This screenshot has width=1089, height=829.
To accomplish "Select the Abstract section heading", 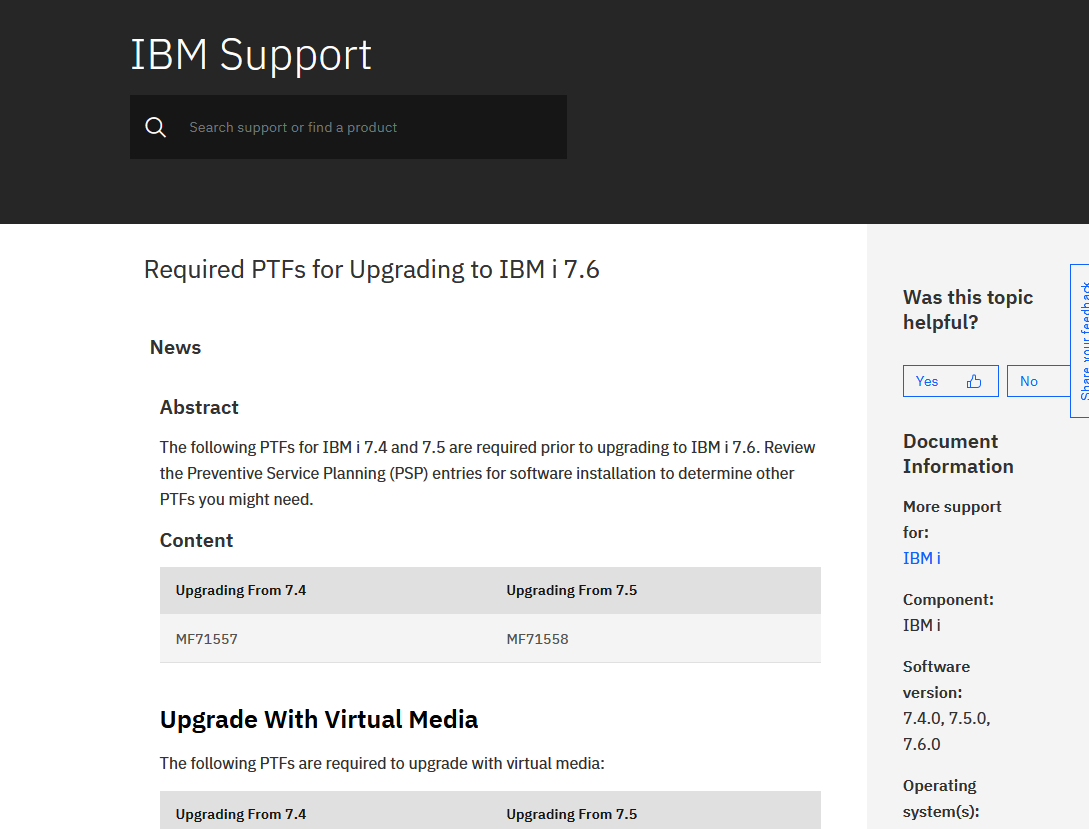I will 199,407.
